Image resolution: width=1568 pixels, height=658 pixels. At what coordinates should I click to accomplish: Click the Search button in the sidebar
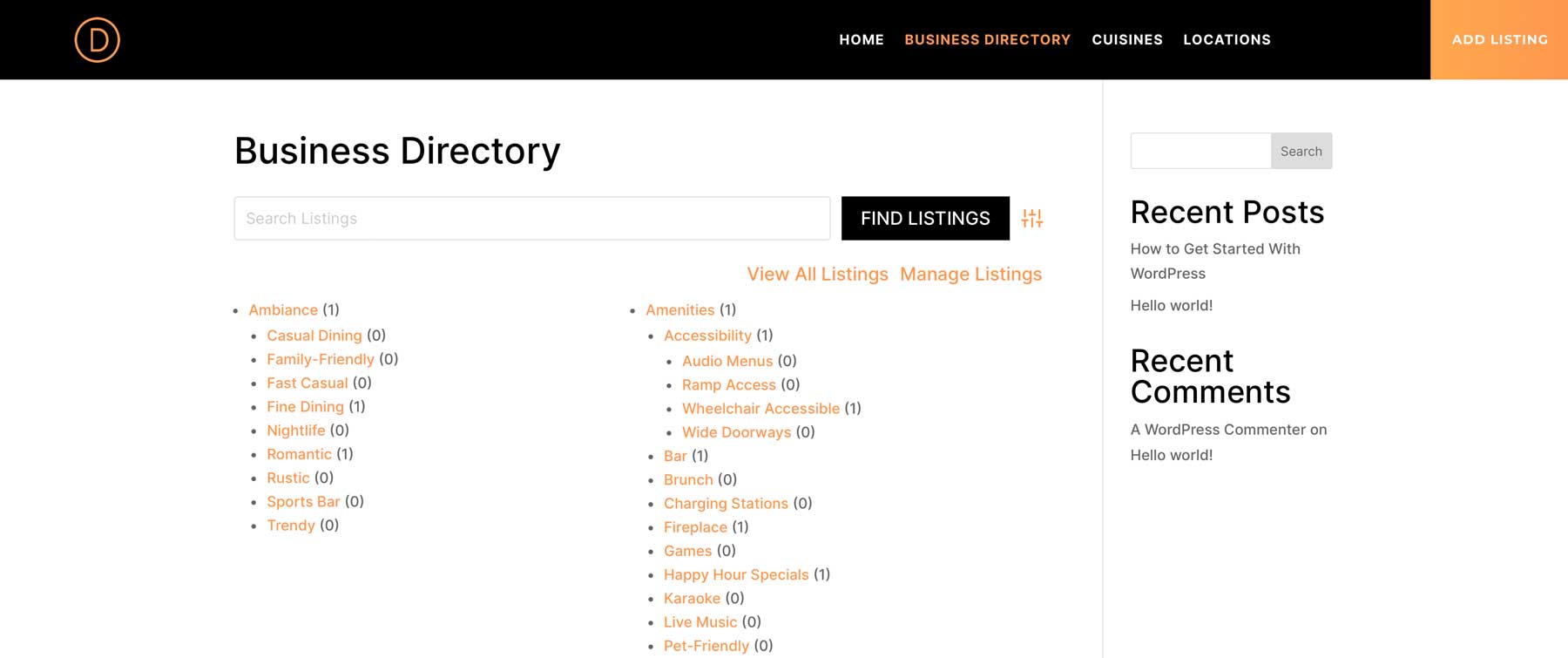[1301, 150]
